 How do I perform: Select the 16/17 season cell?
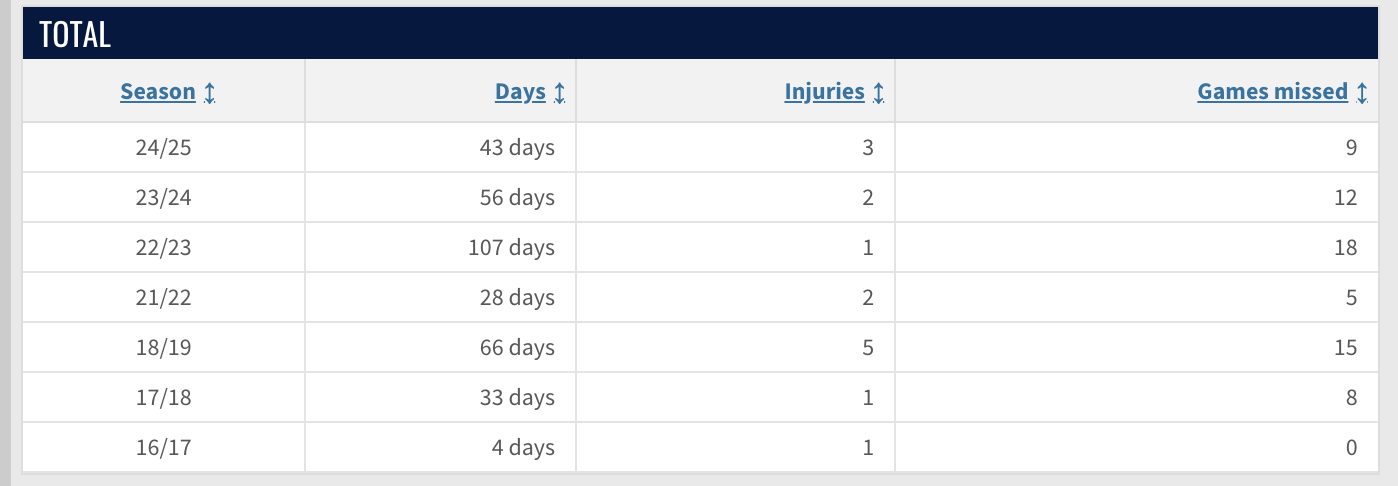point(163,448)
